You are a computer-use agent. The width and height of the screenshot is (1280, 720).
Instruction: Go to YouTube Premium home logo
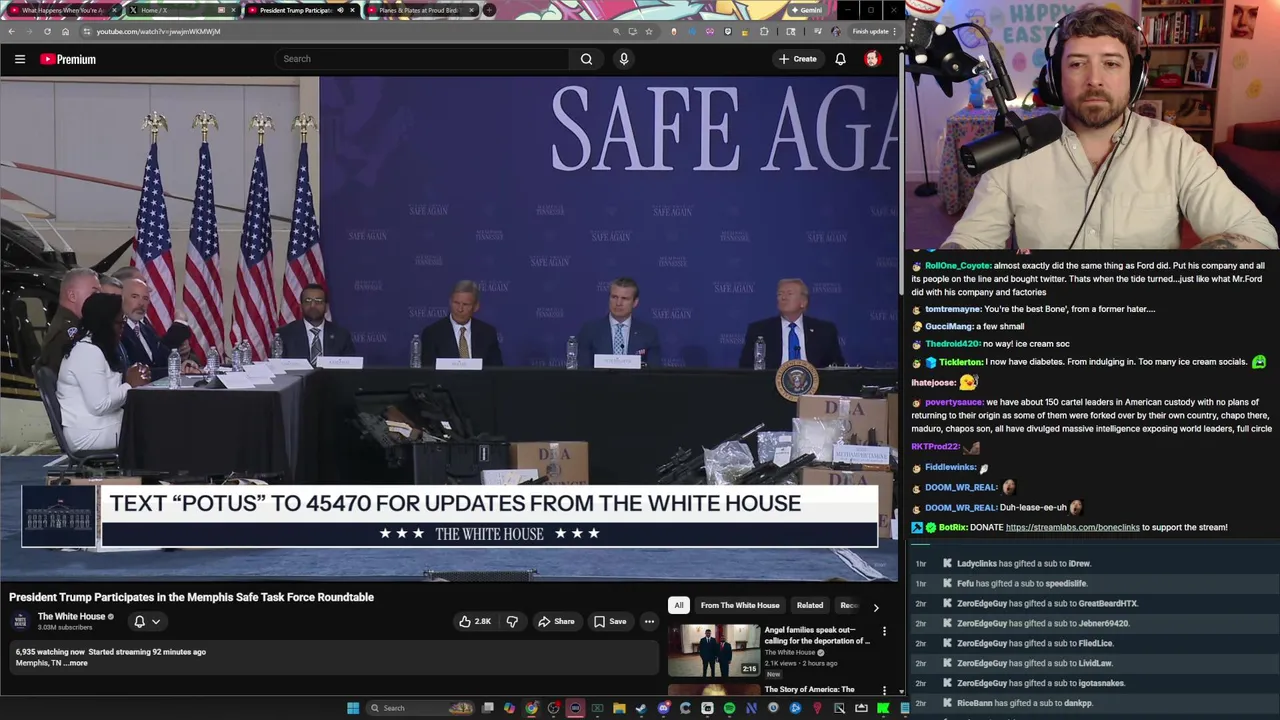68,59
